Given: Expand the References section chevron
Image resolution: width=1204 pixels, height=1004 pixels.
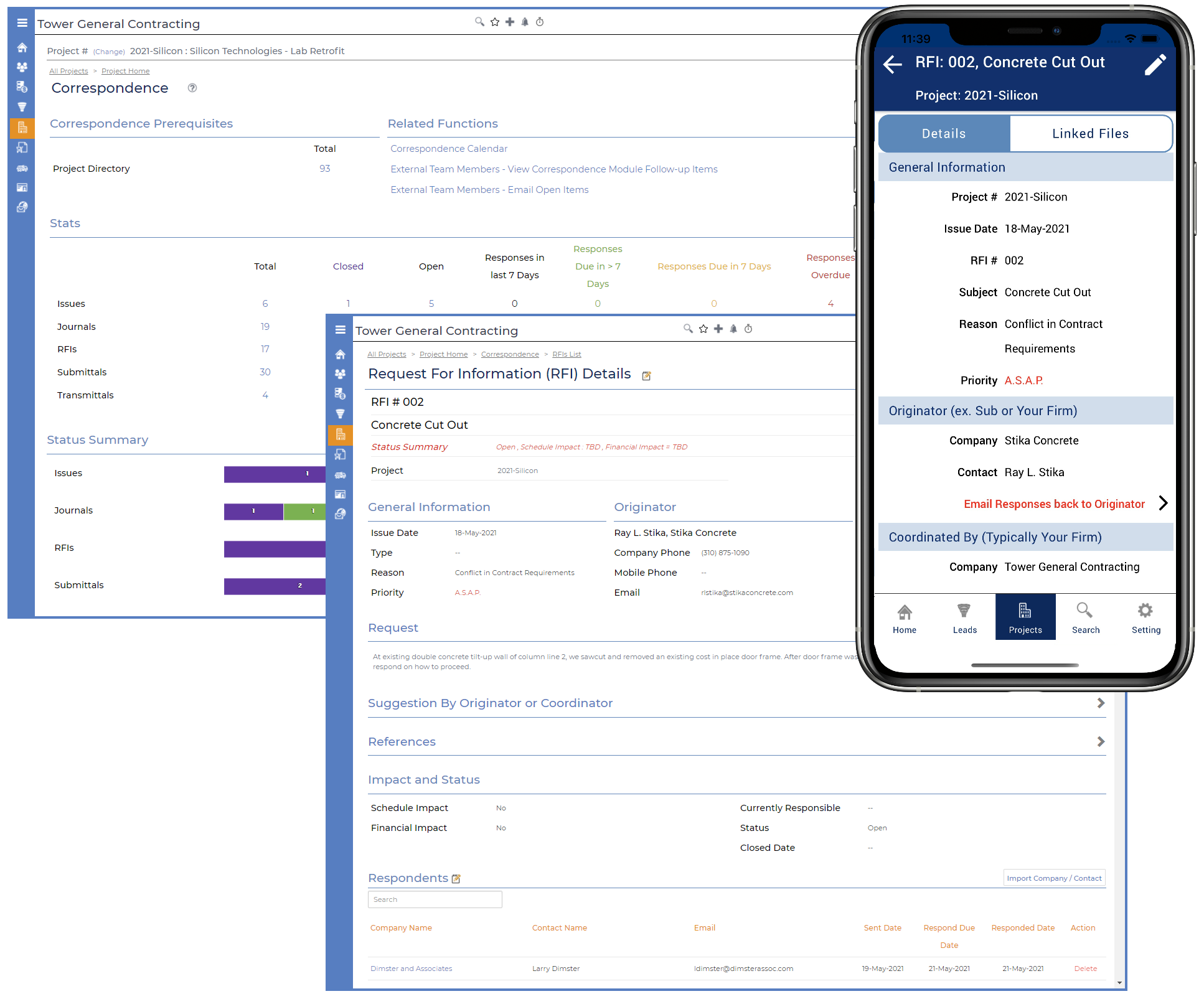Looking at the screenshot, I should click(1101, 741).
